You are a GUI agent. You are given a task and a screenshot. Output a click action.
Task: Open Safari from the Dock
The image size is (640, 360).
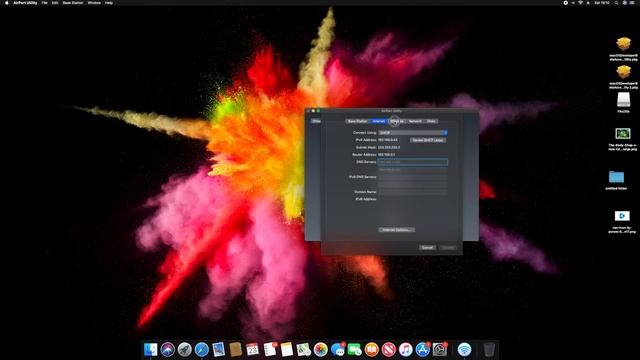pyautogui.click(x=202, y=349)
